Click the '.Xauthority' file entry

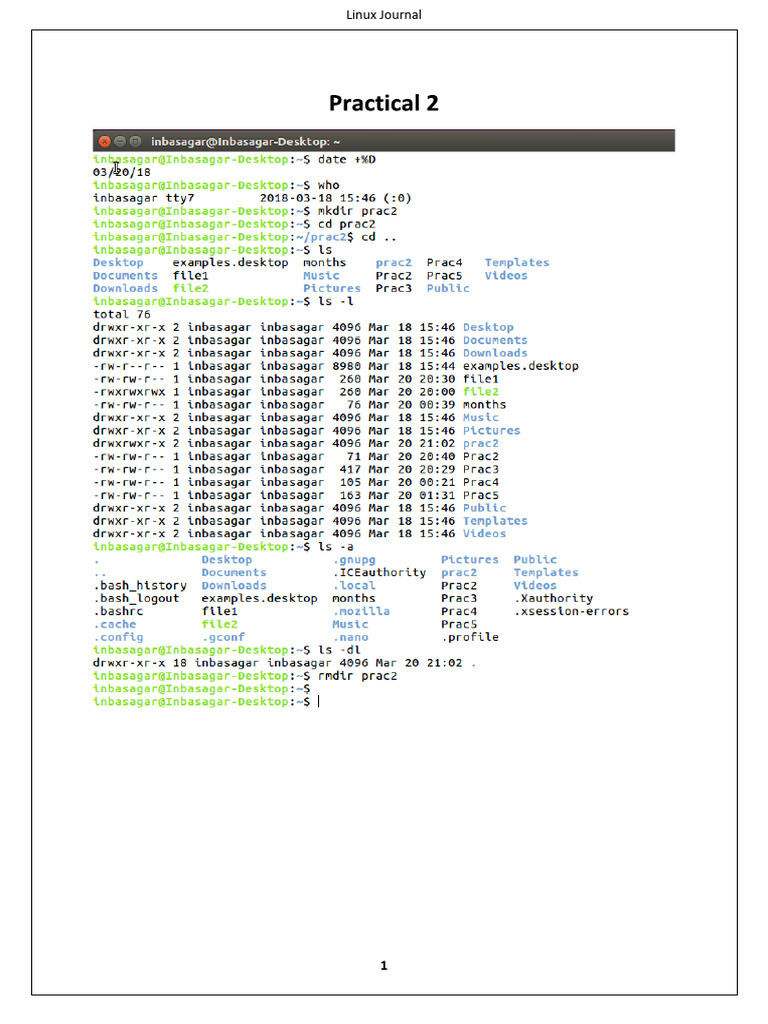pos(553,599)
